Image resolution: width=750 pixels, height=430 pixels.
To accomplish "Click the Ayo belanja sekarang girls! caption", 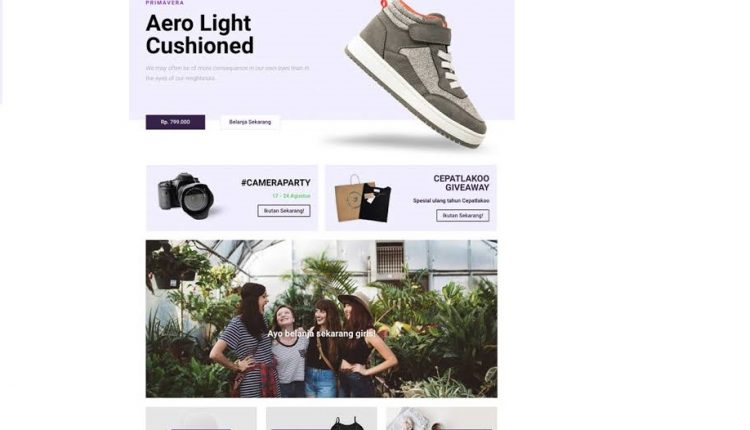I will [x=321, y=333].
